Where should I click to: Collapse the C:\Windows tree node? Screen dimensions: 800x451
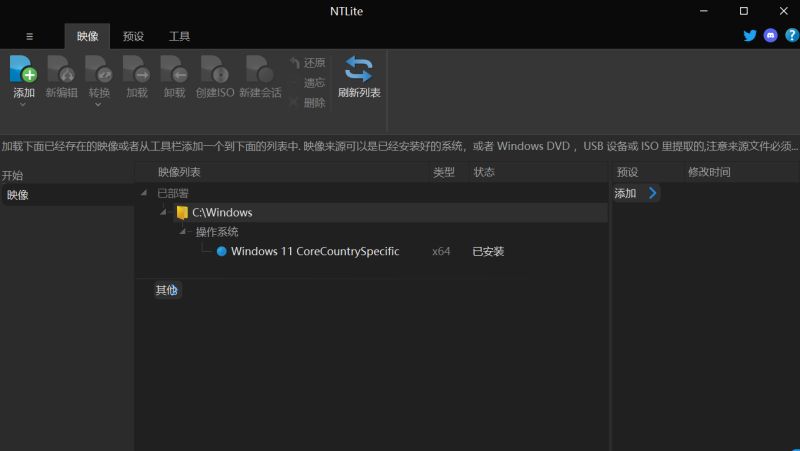point(163,212)
